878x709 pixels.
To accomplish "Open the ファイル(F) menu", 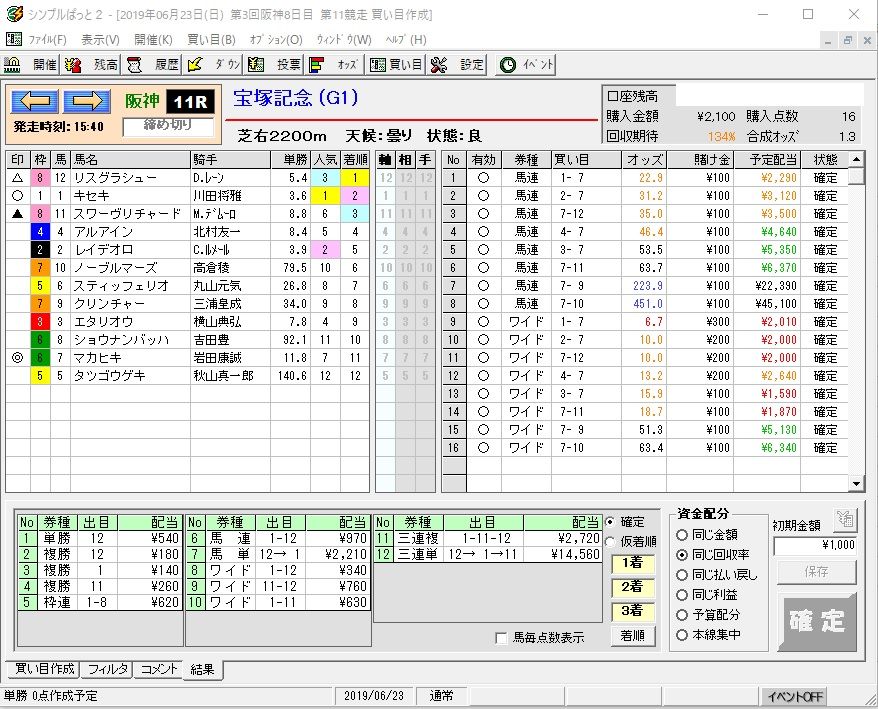I will [48, 40].
